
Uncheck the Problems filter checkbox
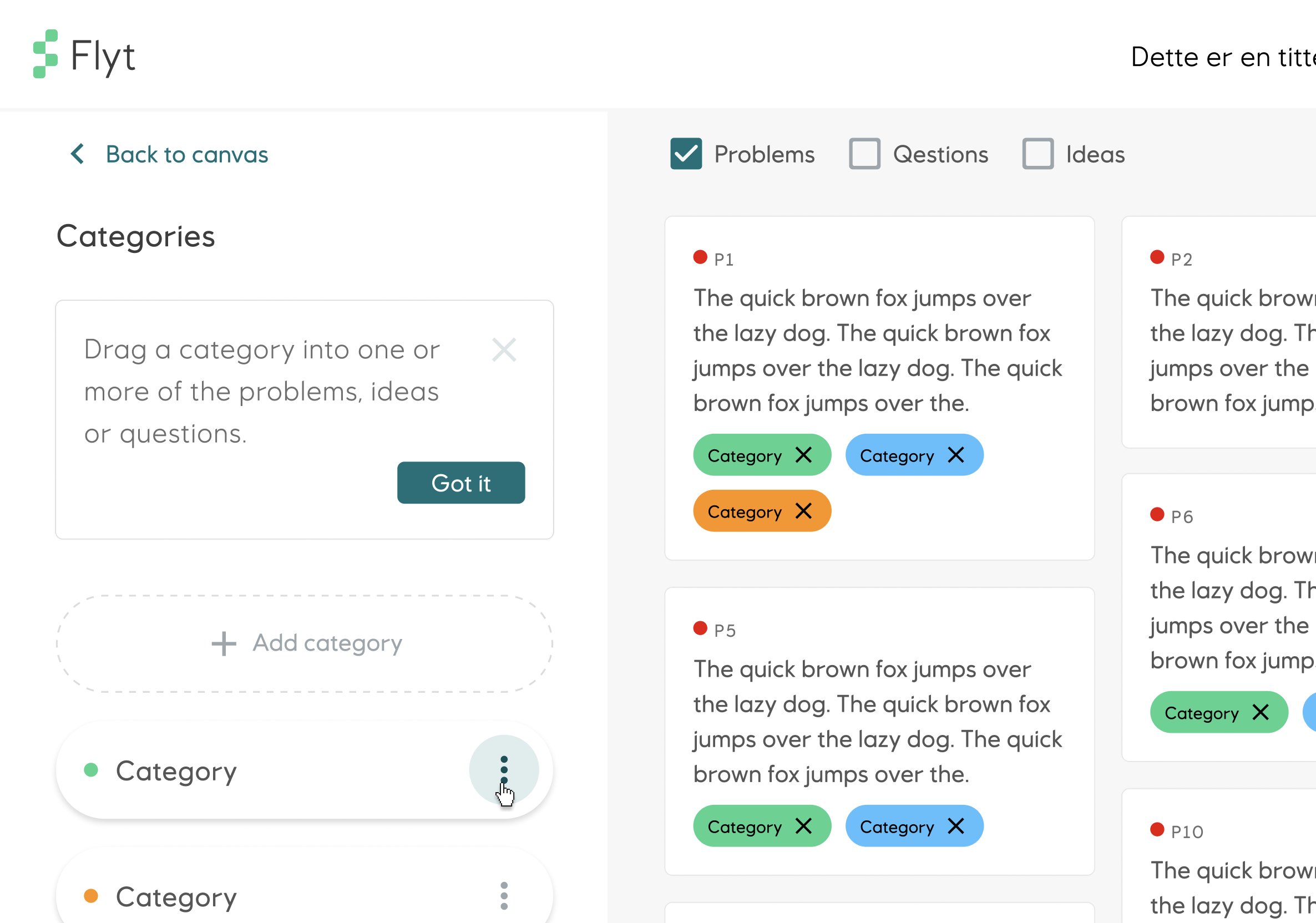[686, 154]
